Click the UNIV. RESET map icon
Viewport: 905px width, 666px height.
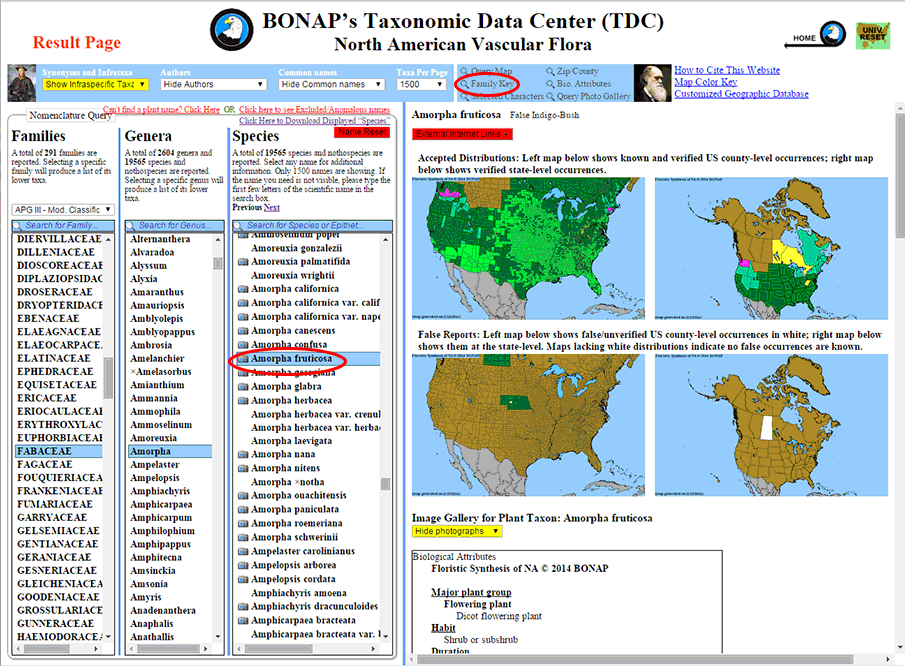point(873,36)
